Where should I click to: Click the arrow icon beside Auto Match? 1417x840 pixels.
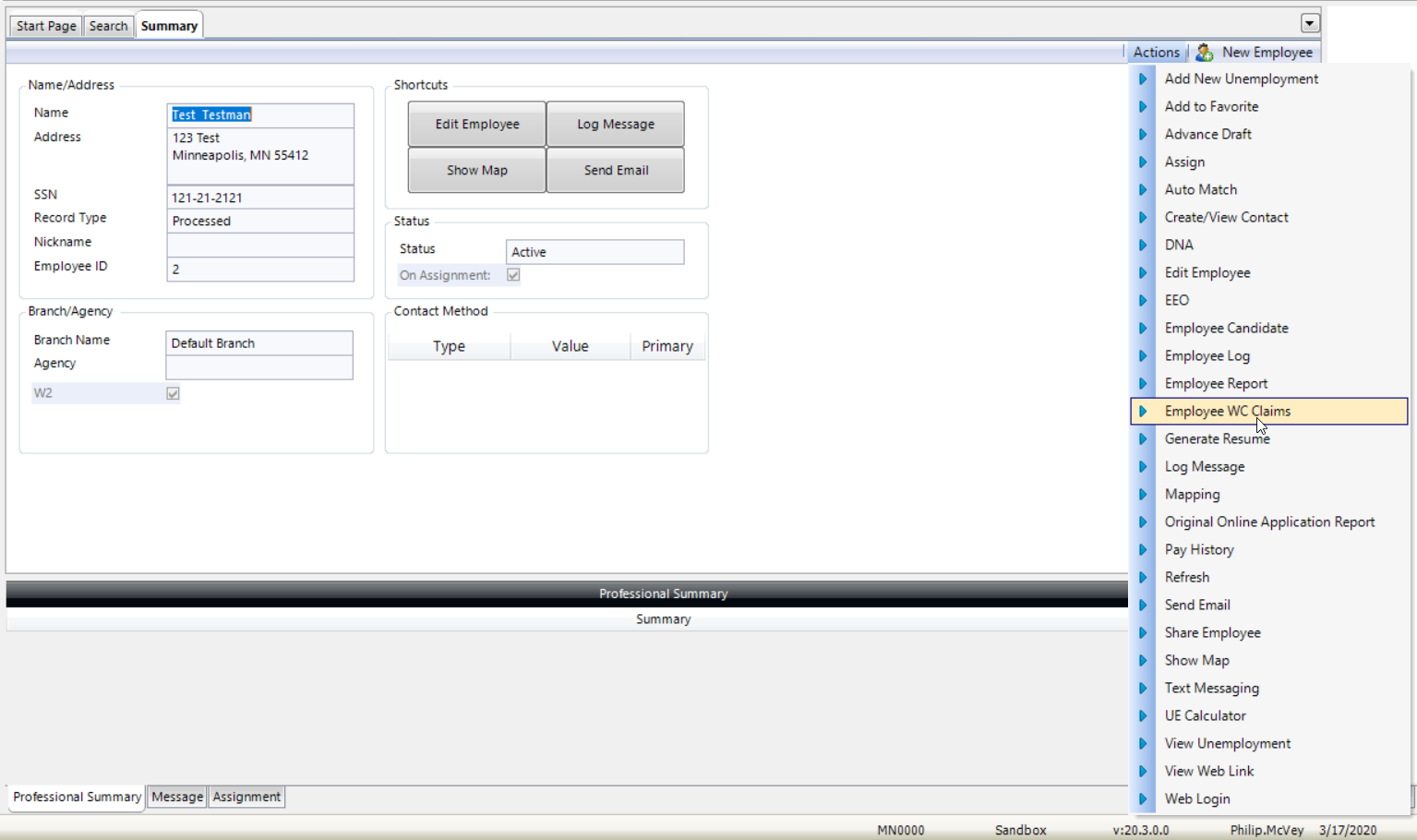tap(1143, 190)
